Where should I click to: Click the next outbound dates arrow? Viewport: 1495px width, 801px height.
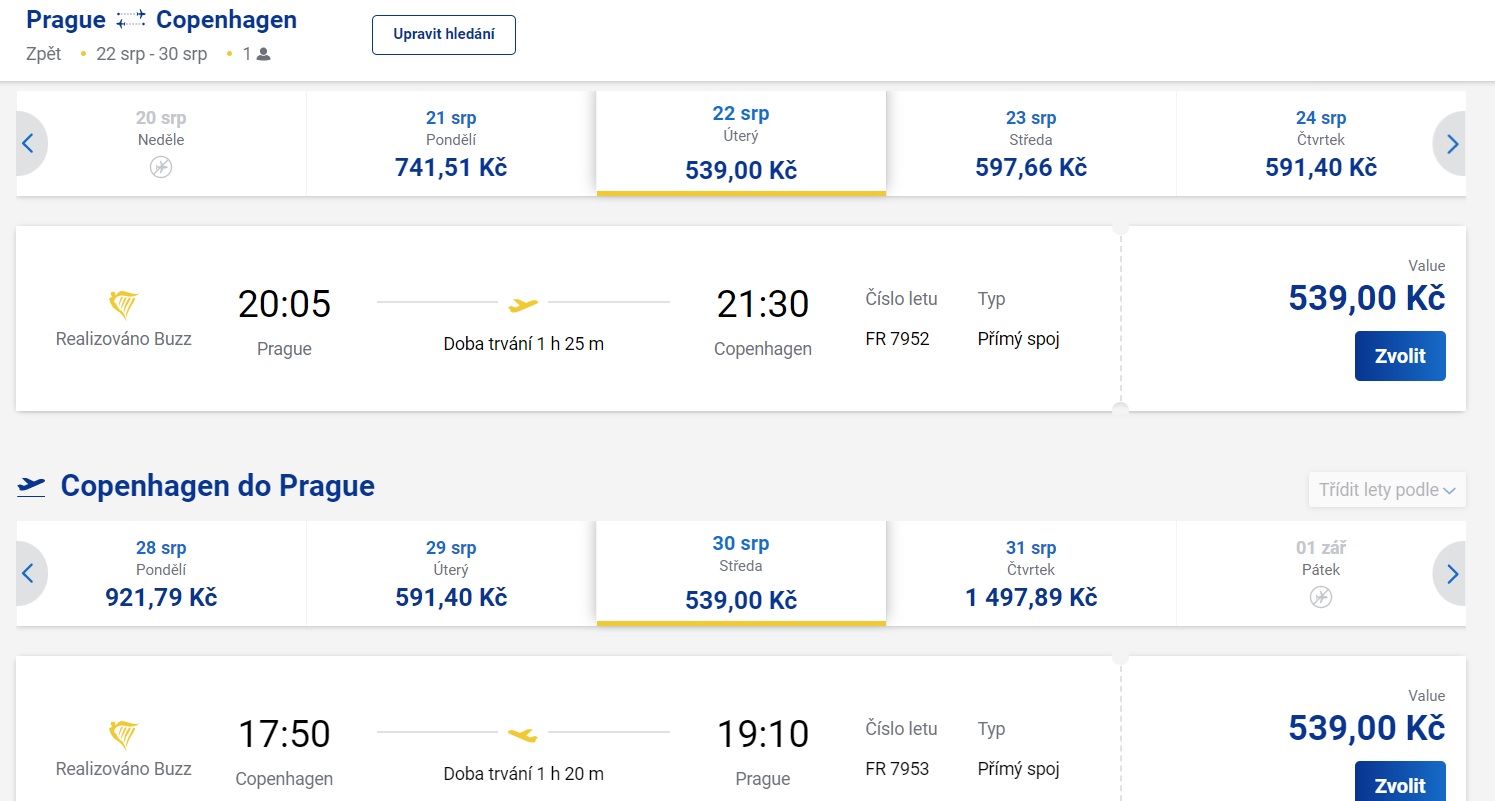(1451, 144)
